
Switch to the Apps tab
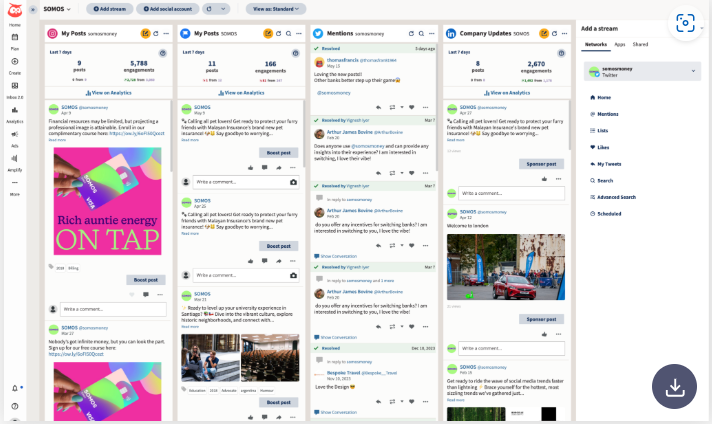click(620, 44)
